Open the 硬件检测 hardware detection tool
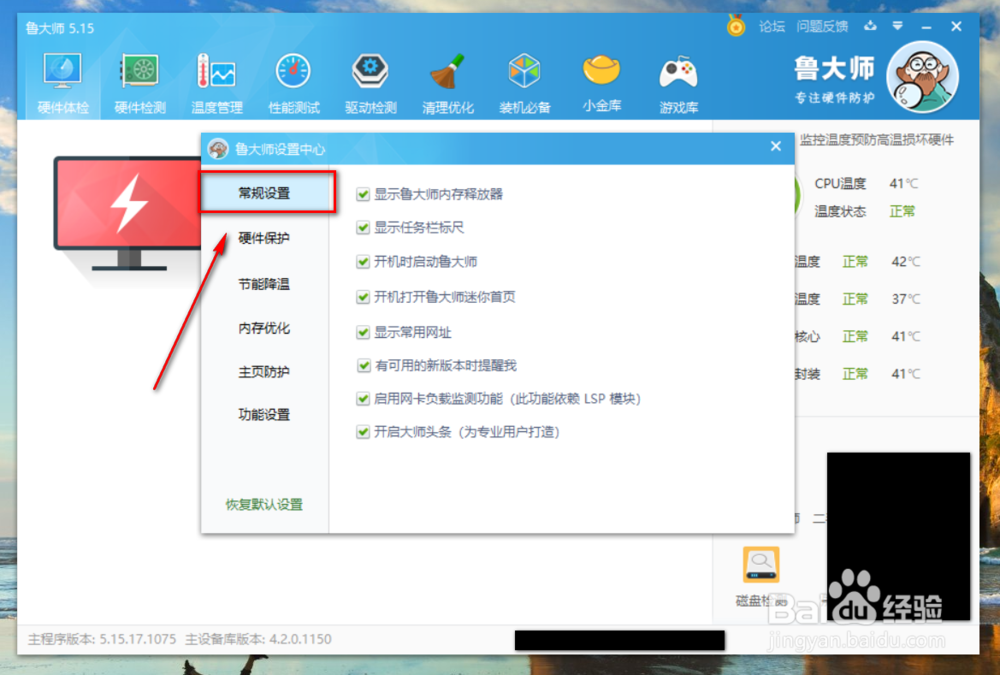The height and width of the screenshot is (675, 1000). pyautogui.click(x=139, y=80)
